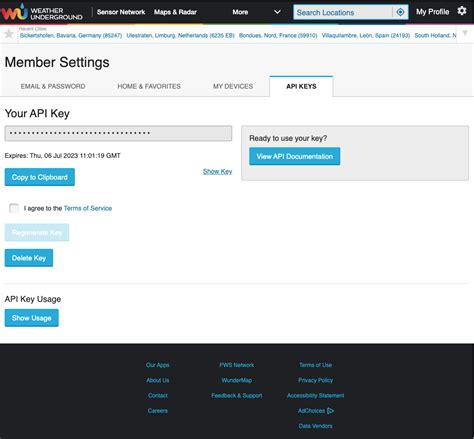This screenshot has height=439, width=474.
Task: Open Sickertshofen, Bavaria recent city
Action: [71, 35]
